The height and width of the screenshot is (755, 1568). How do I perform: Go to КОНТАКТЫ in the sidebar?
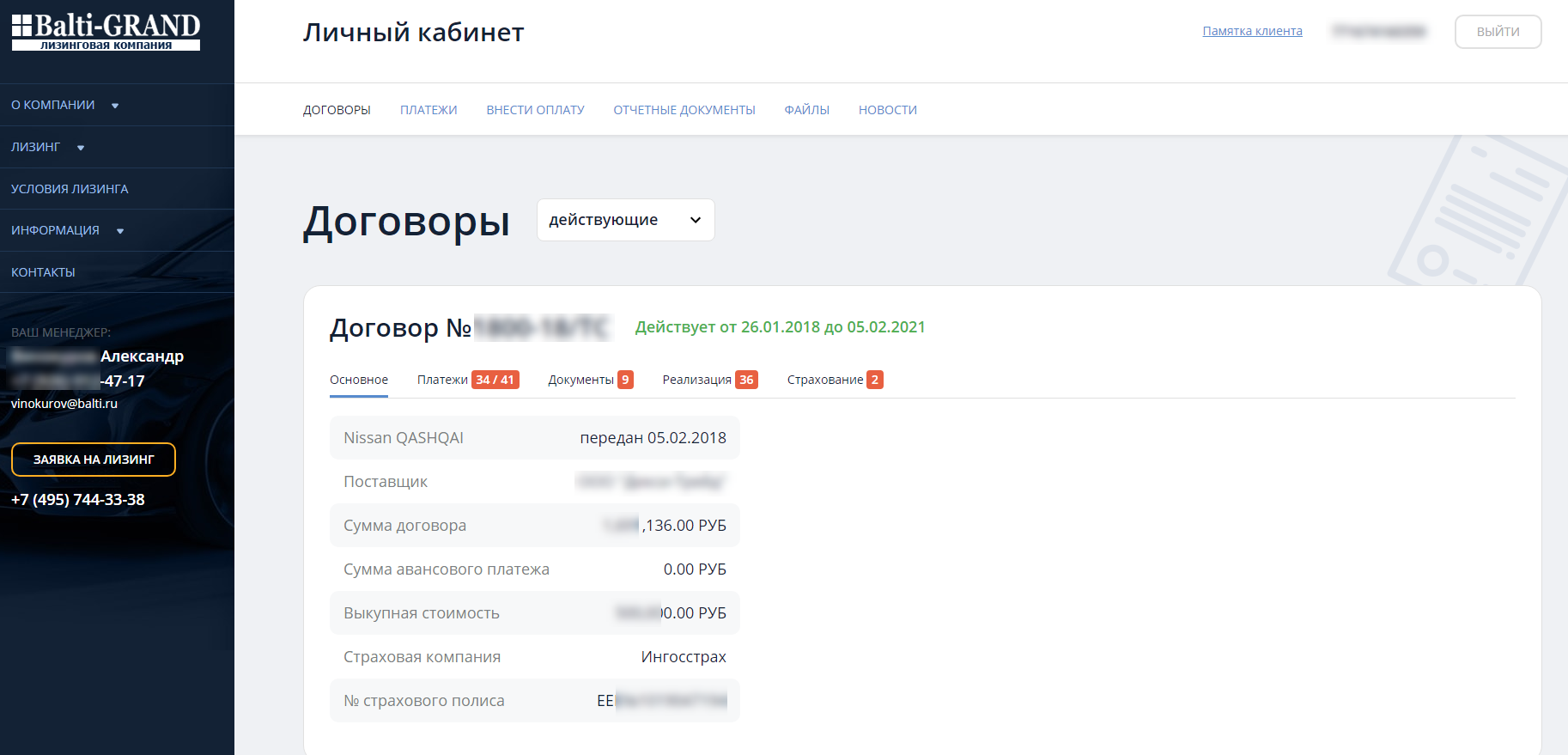tap(43, 272)
